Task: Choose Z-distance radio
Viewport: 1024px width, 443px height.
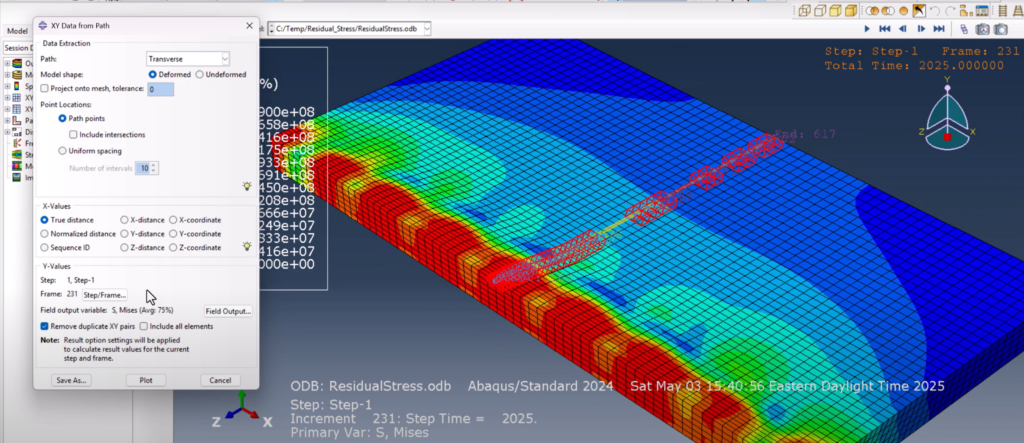Action: coord(124,248)
